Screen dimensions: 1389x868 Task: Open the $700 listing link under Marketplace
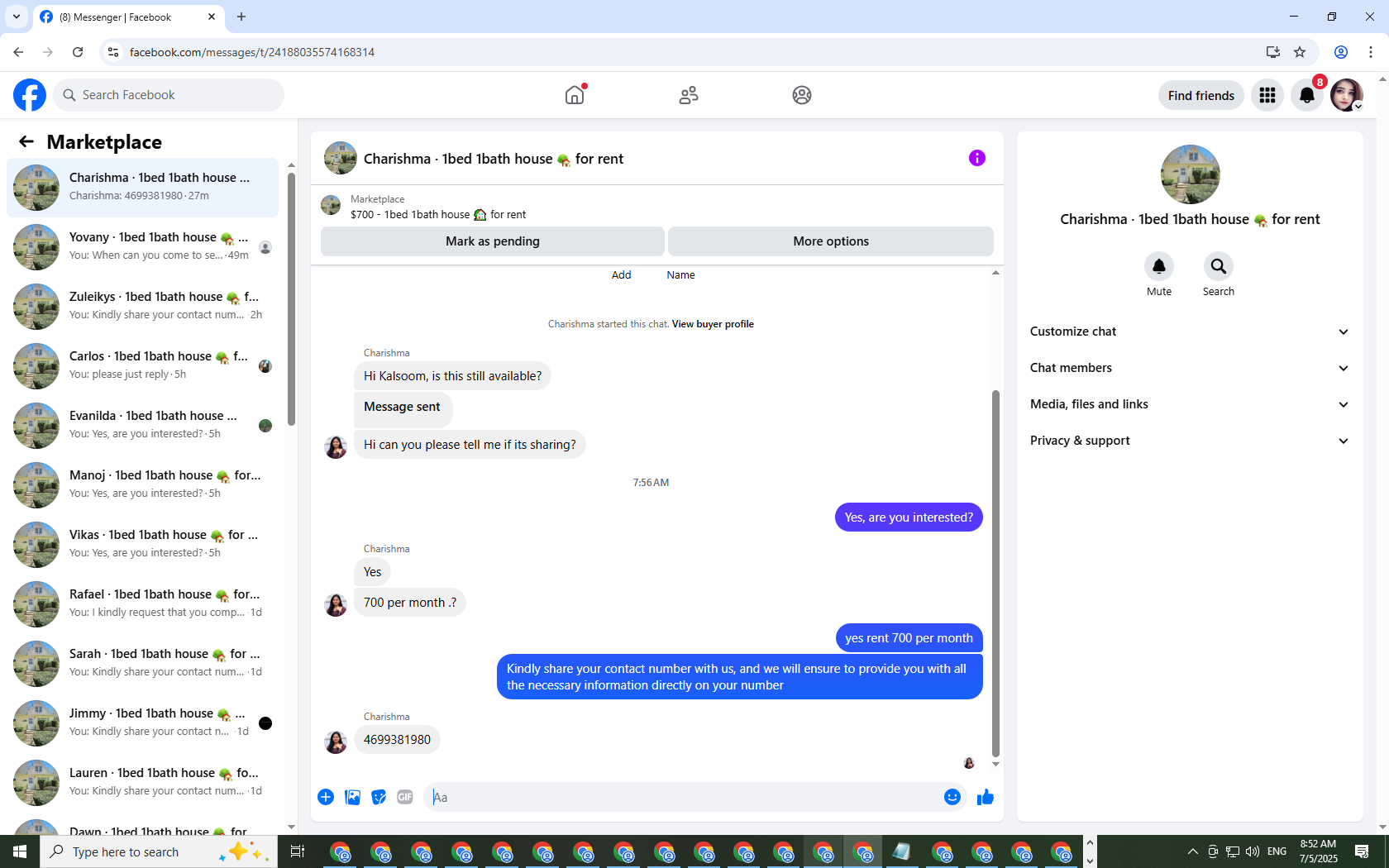click(x=438, y=215)
